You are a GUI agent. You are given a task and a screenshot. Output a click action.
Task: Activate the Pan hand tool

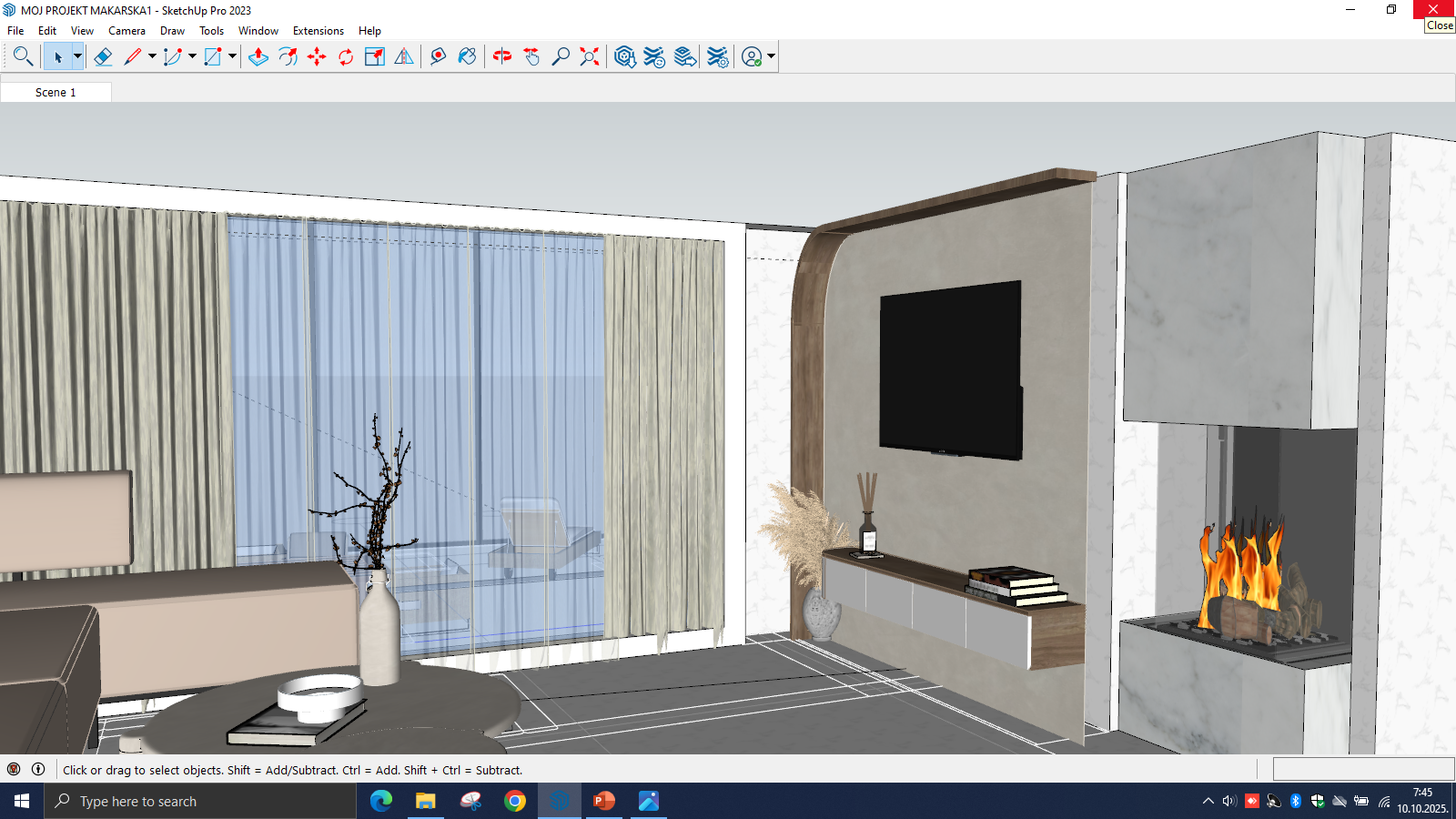531,56
